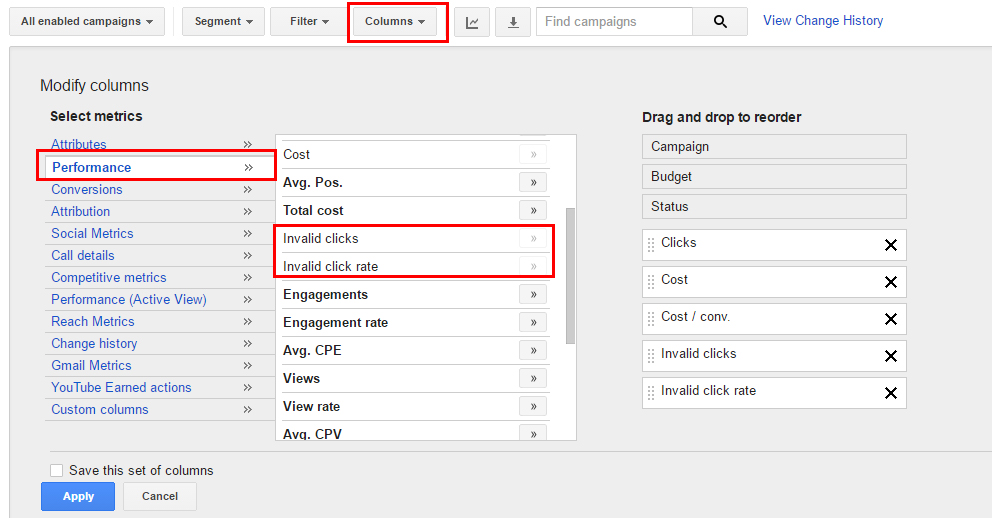The height and width of the screenshot is (518, 992).
Task: Click the Invalid click rate metric row
Action: click(x=414, y=266)
